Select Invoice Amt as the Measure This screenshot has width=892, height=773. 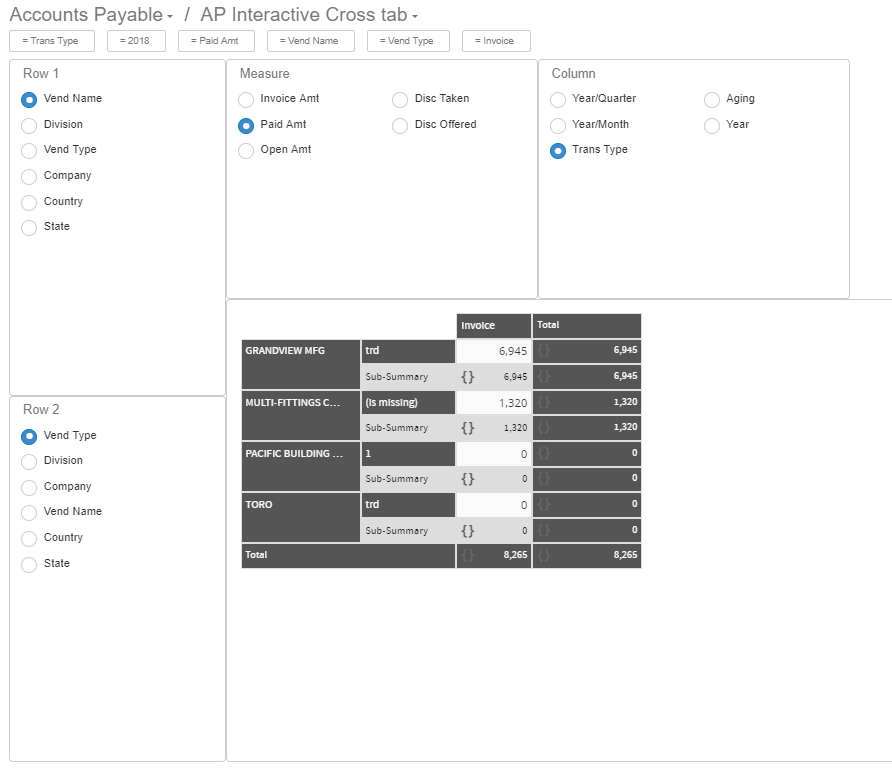pos(246,99)
